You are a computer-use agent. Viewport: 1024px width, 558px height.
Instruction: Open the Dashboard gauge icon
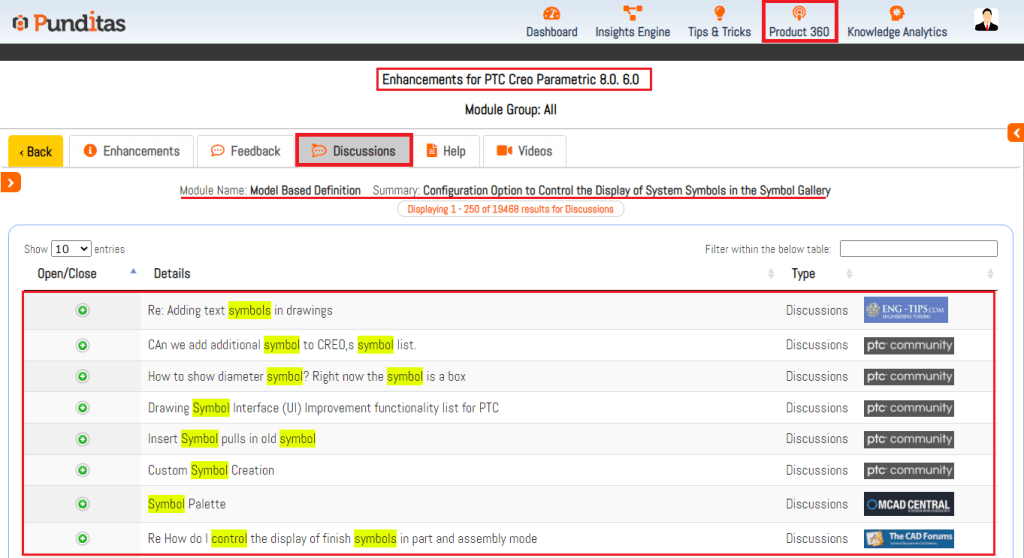552,14
